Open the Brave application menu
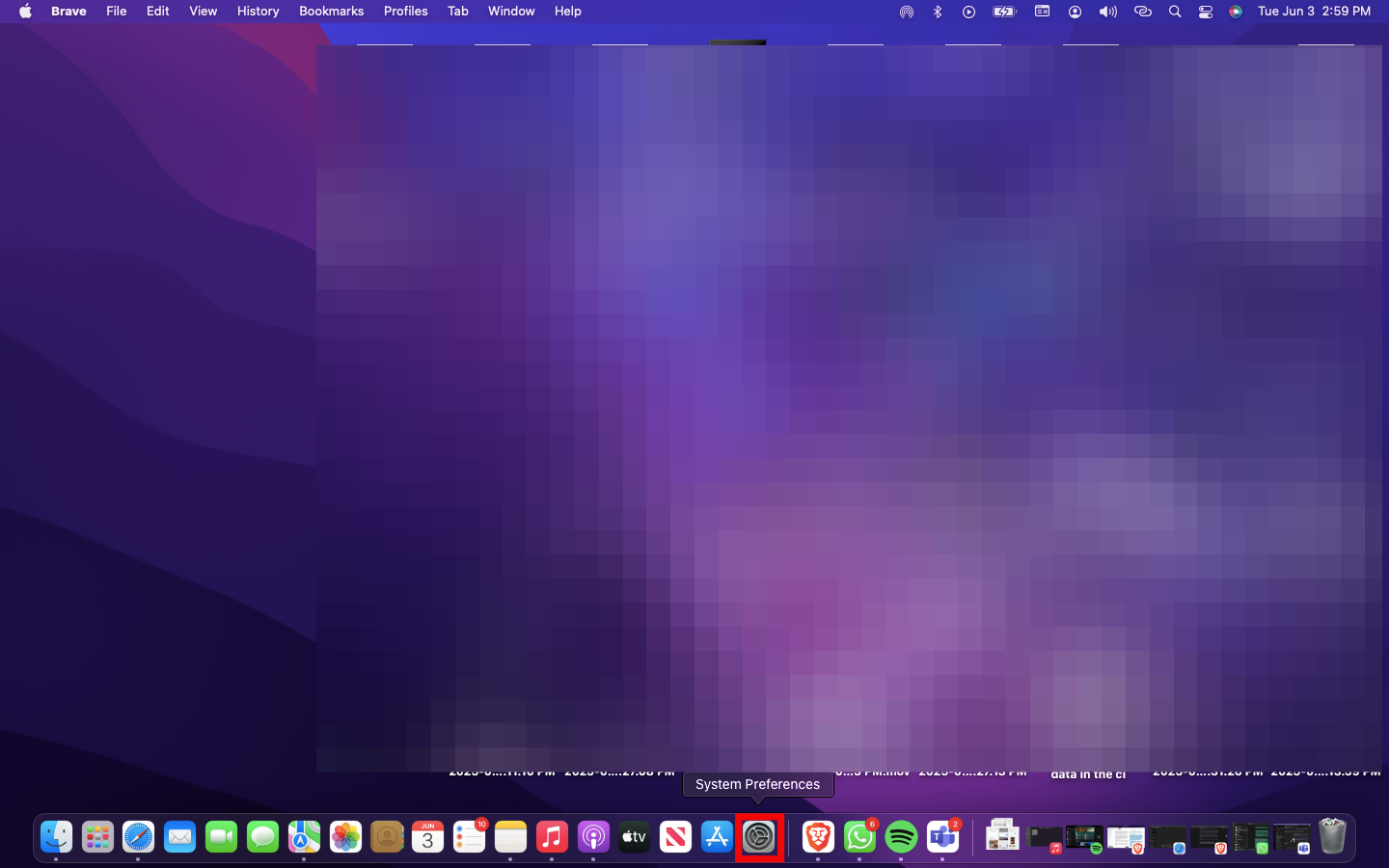 [68, 12]
